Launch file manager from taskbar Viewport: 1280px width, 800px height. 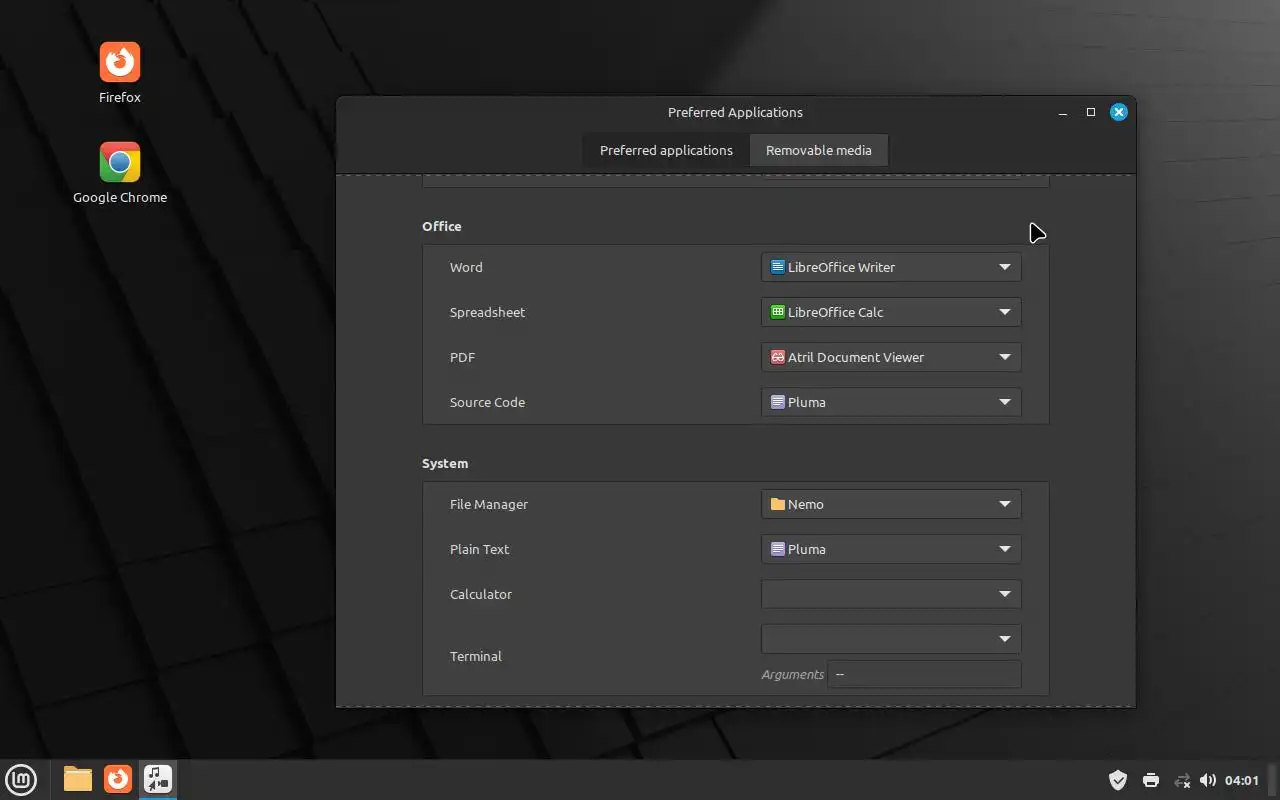[78, 778]
